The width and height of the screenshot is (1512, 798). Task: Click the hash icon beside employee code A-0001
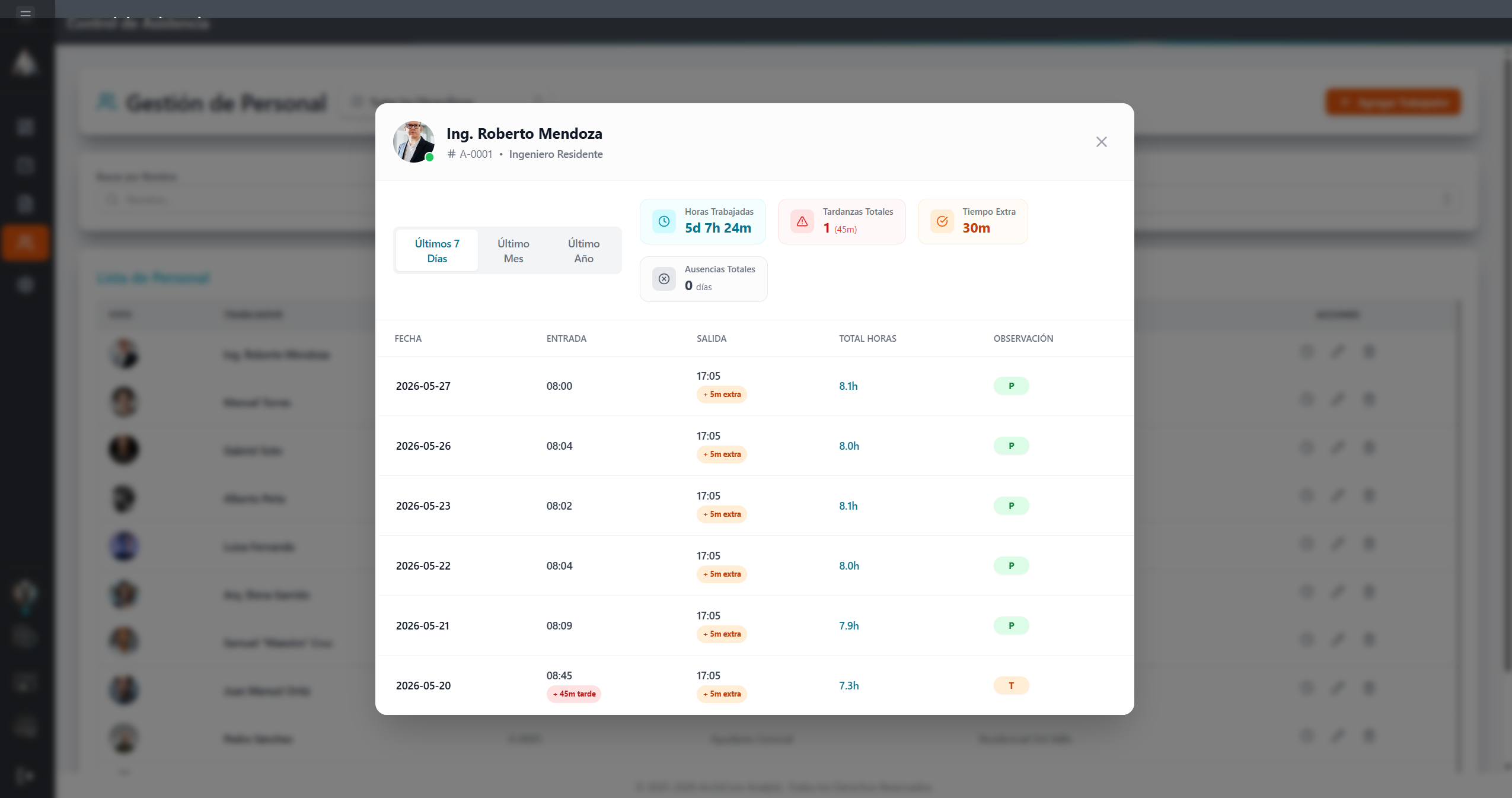(451, 154)
